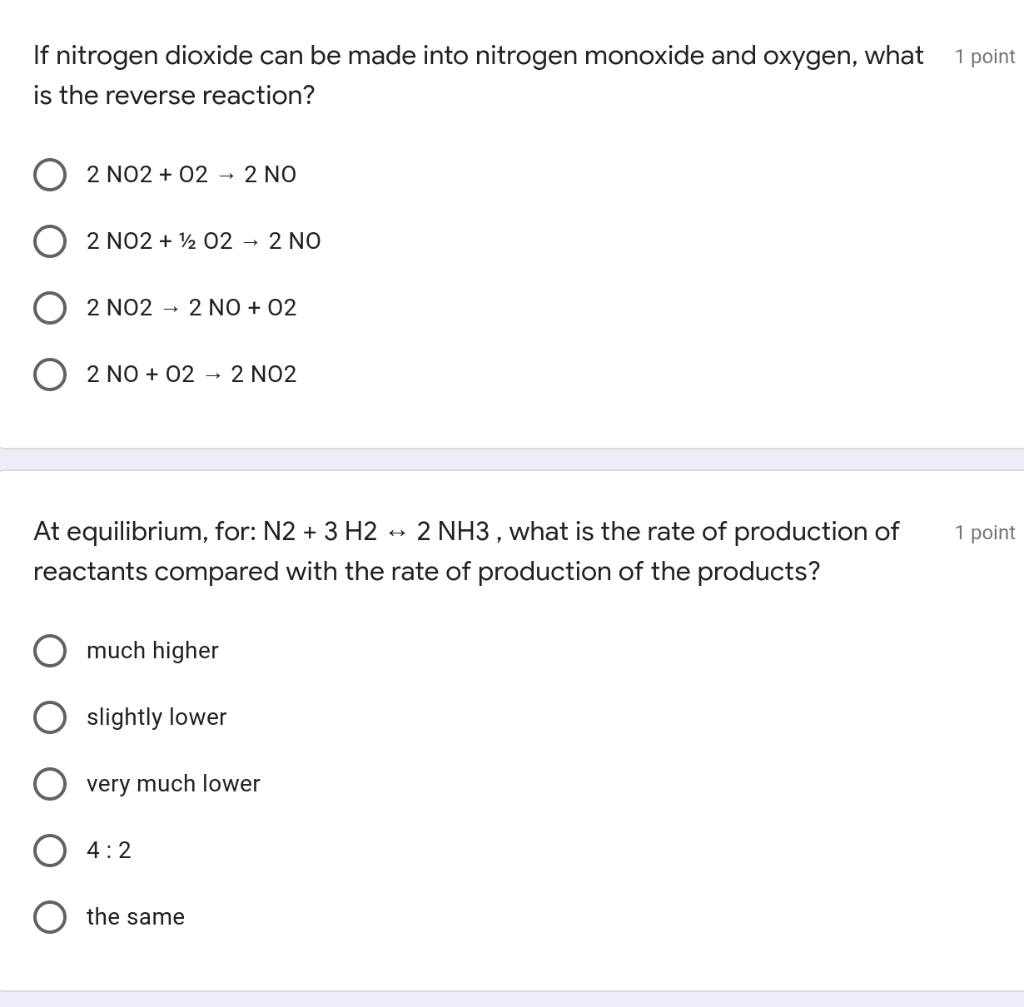Click the 'slightly lower' answer text
Image resolution: width=1024 pixels, height=1007 pixels.
coord(156,717)
